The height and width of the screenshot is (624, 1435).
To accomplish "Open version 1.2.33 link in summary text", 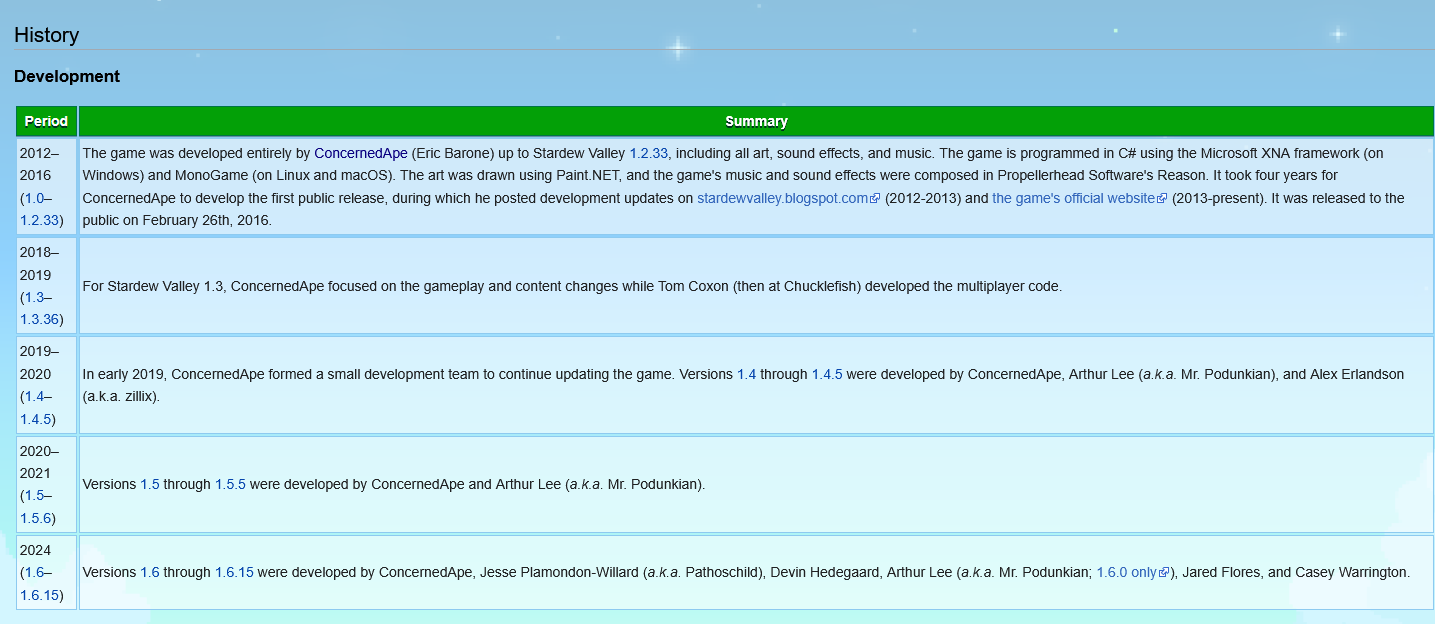I will click(x=648, y=153).
